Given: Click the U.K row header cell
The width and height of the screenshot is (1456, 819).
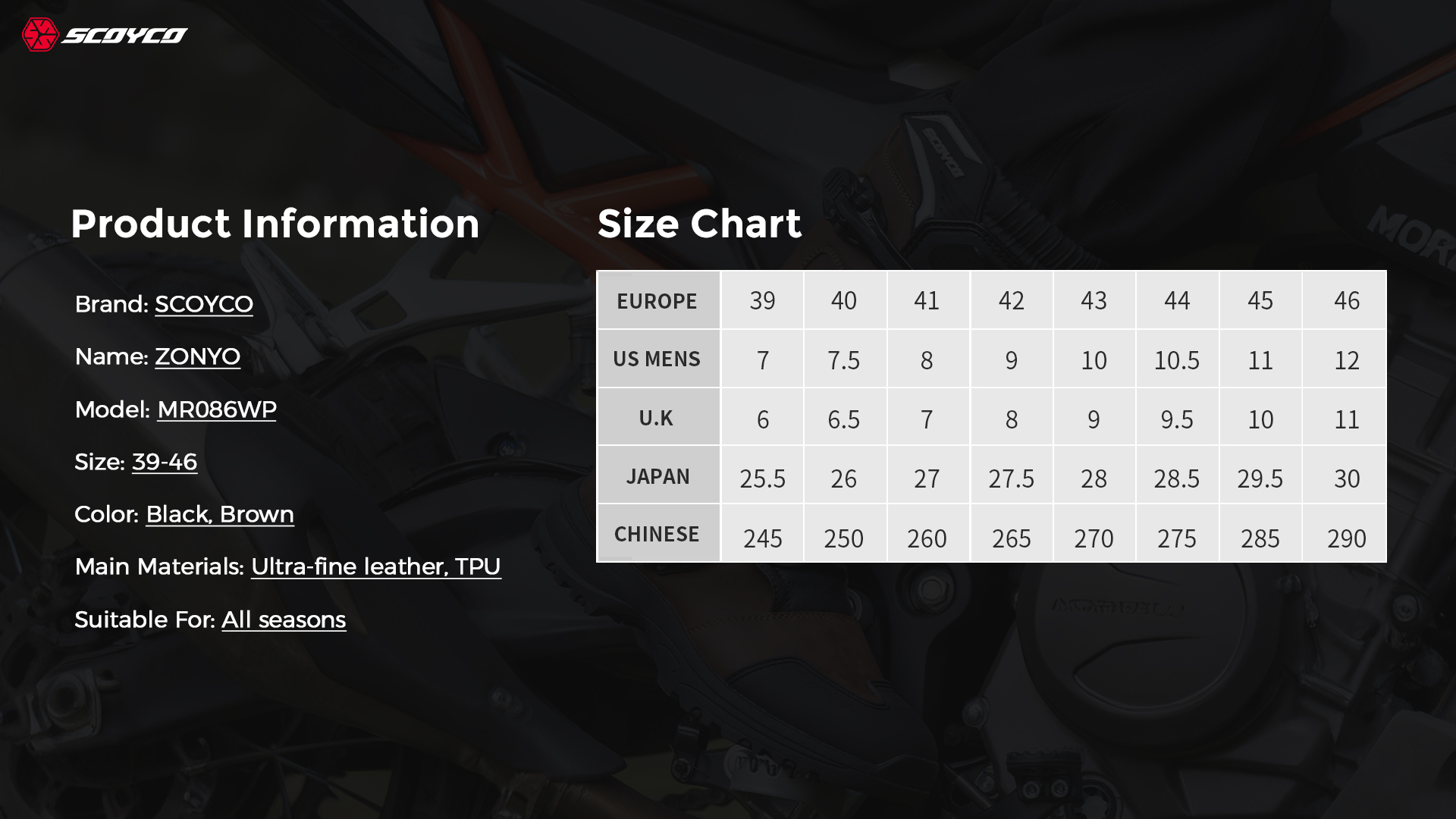Looking at the screenshot, I should 658,417.
